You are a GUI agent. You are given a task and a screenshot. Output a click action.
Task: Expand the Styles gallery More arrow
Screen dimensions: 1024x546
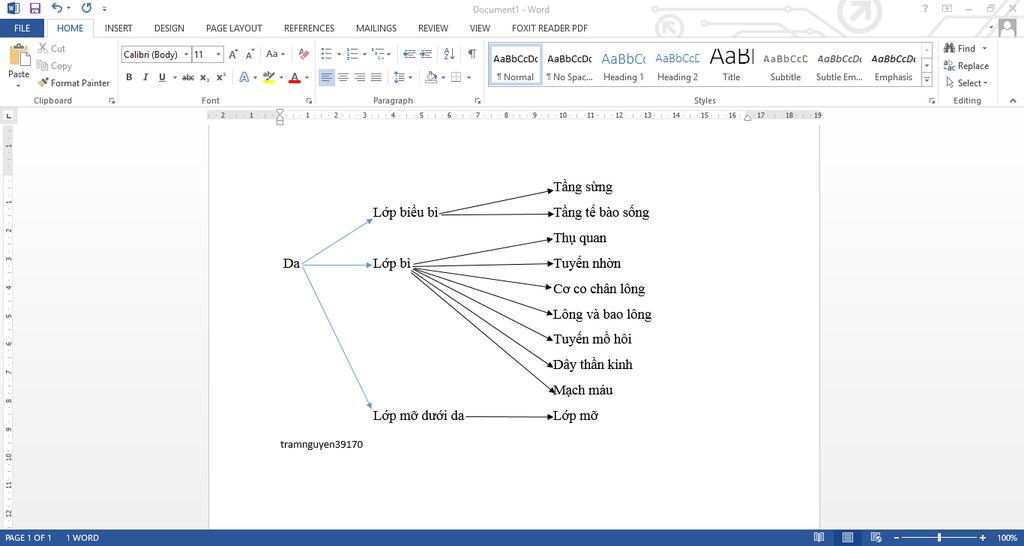[x=927, y=80]
